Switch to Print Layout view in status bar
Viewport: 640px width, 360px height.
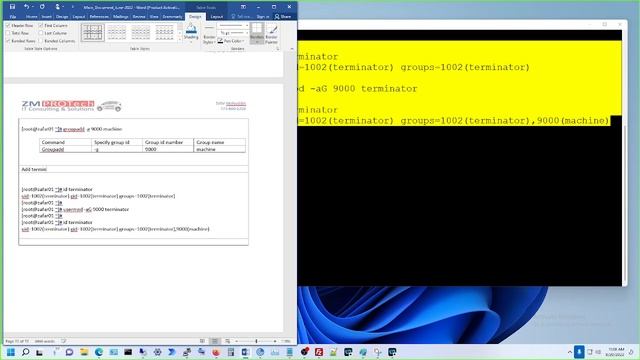[215, 341]
